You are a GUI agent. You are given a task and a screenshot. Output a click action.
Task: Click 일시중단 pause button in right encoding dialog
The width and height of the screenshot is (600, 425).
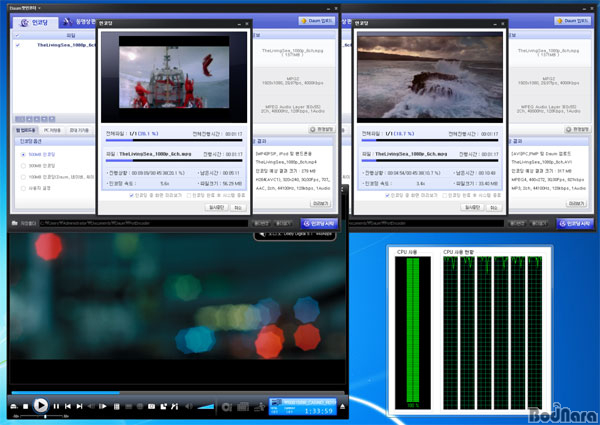pos(472,207)
